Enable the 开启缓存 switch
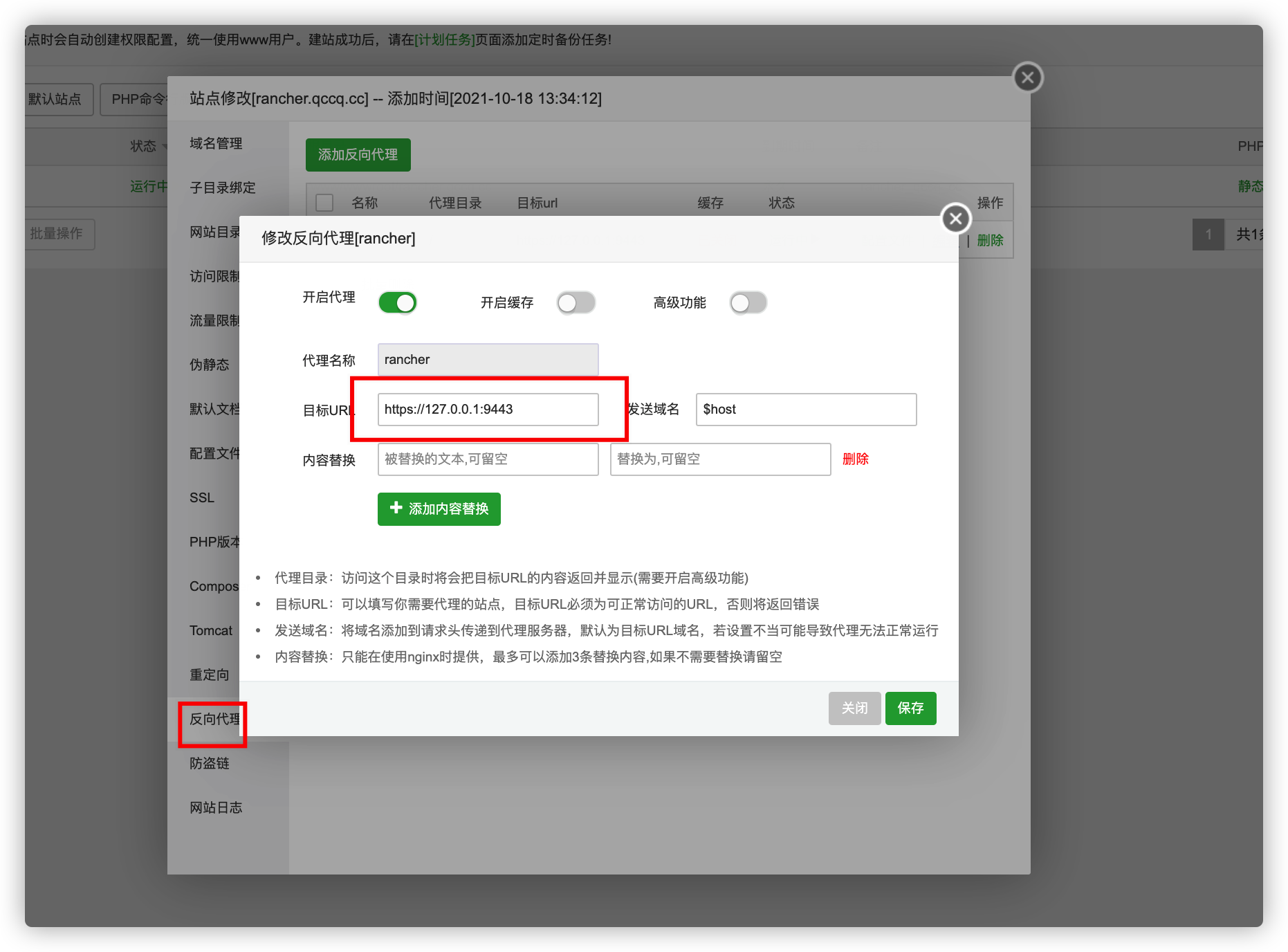1288x952 pixels. coord(576,302)
